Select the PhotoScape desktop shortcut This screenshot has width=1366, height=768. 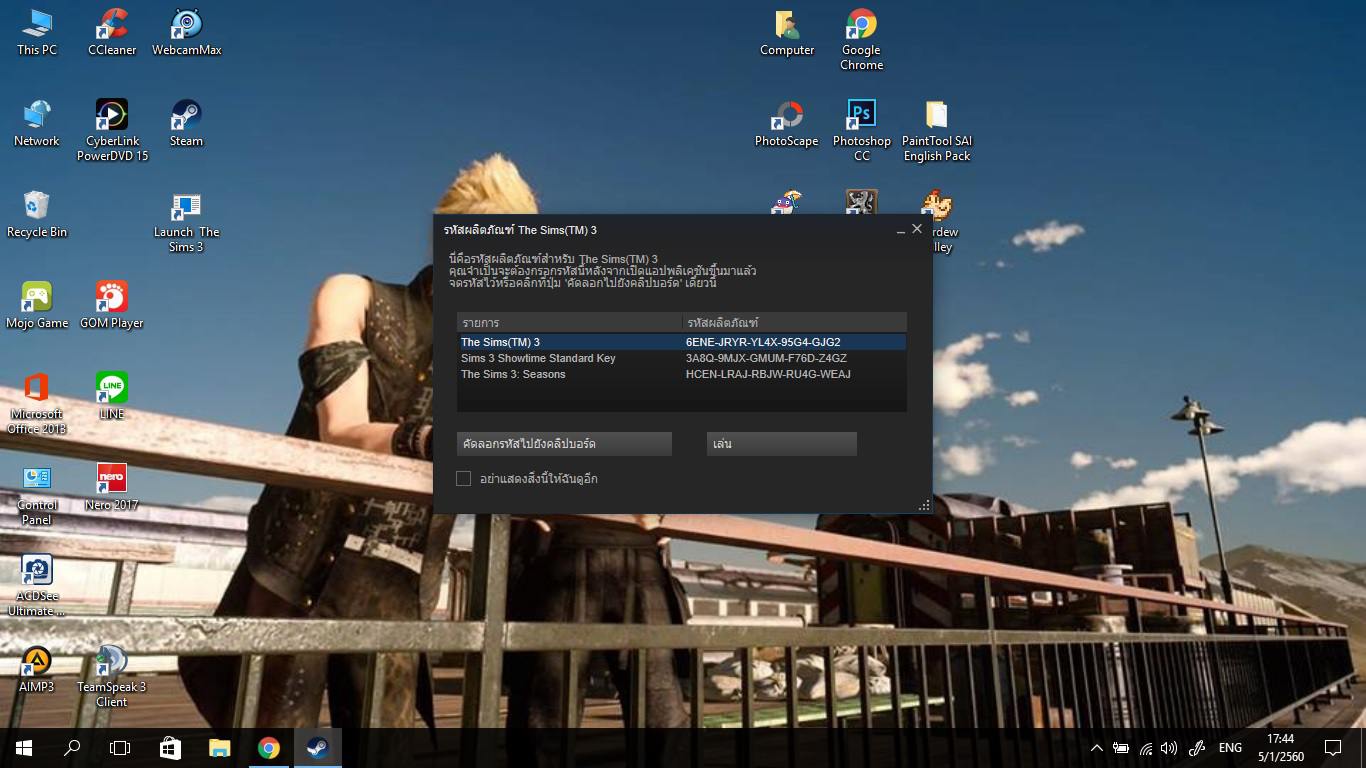(x=787, y=123)
